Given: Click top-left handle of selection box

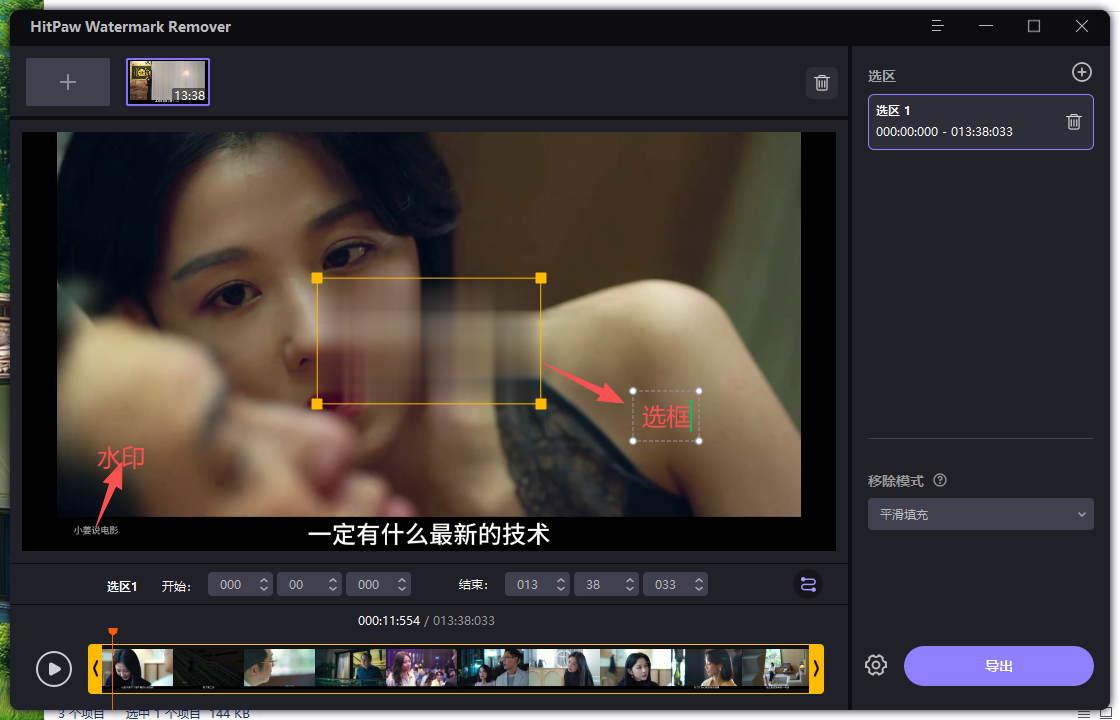Looking at the screenshot, I should coord(317,278).
